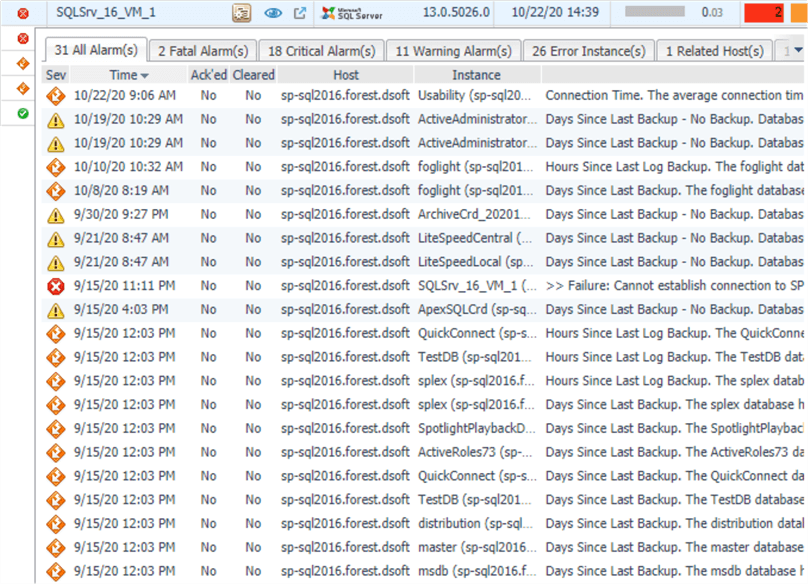Click warning icon for the LiteSpeedCentral alarm

pos(56,239)
